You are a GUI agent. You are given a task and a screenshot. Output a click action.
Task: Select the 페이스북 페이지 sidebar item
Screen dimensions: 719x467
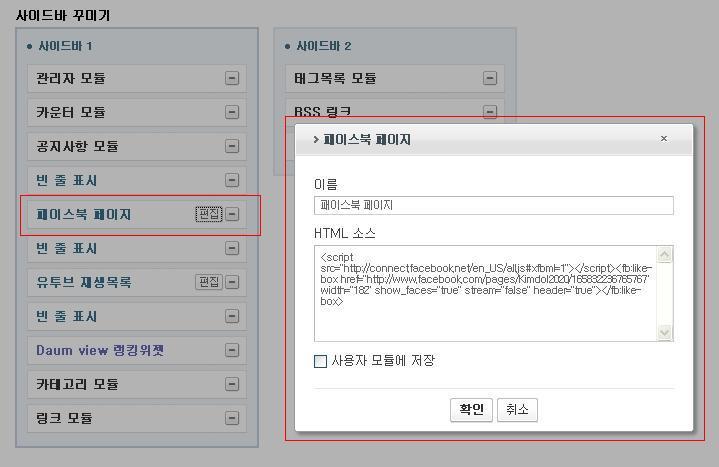point(137,214)
